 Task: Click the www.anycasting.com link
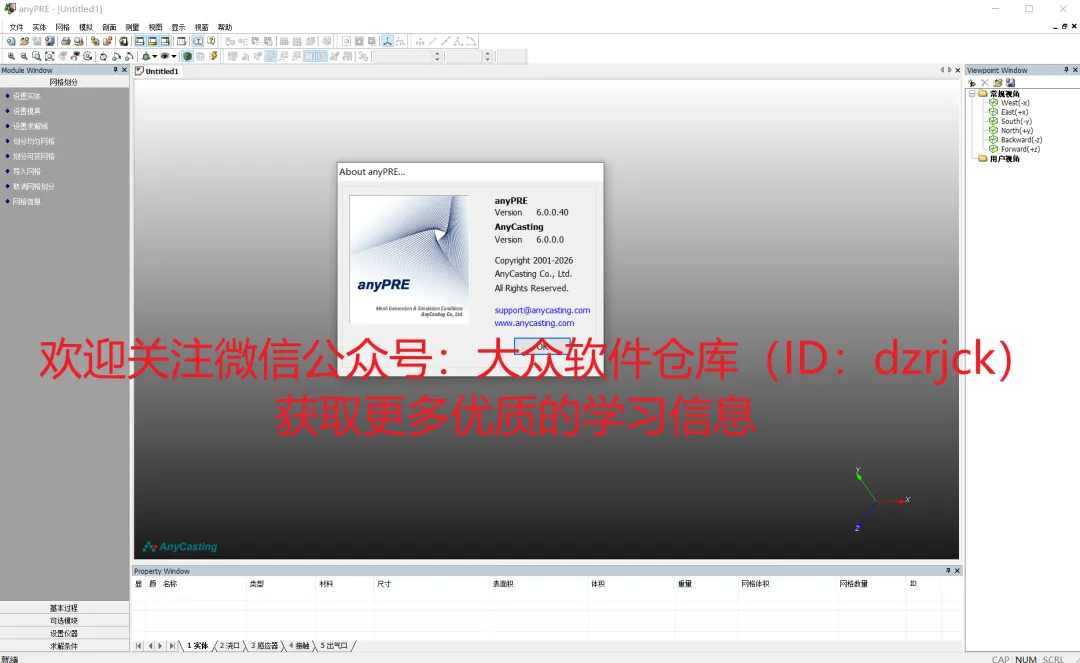click(534, 323)
